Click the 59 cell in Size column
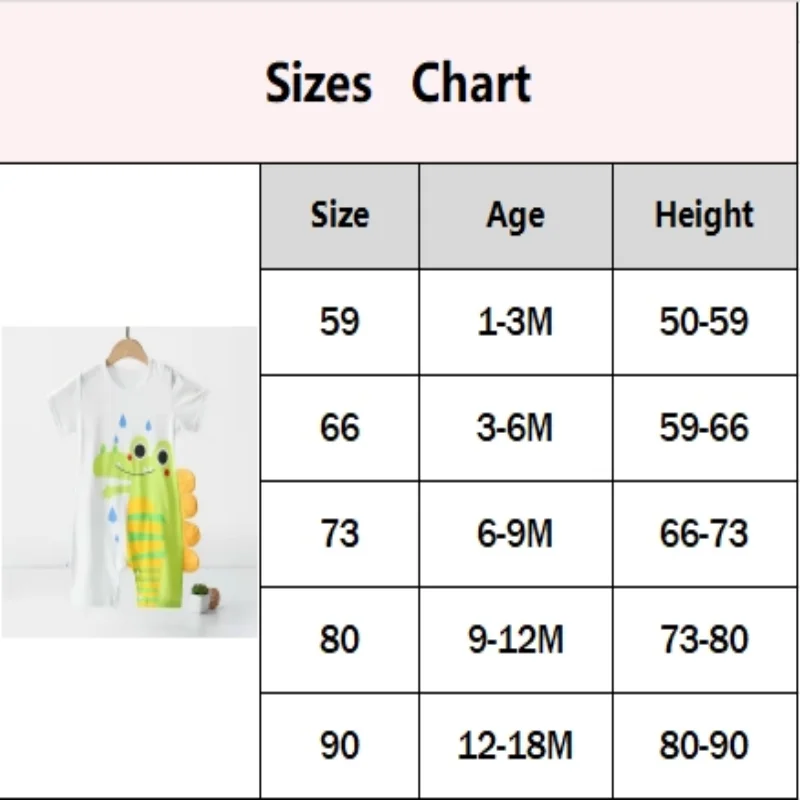This screenshot has height=800, width=800. [x=339, y=322]
